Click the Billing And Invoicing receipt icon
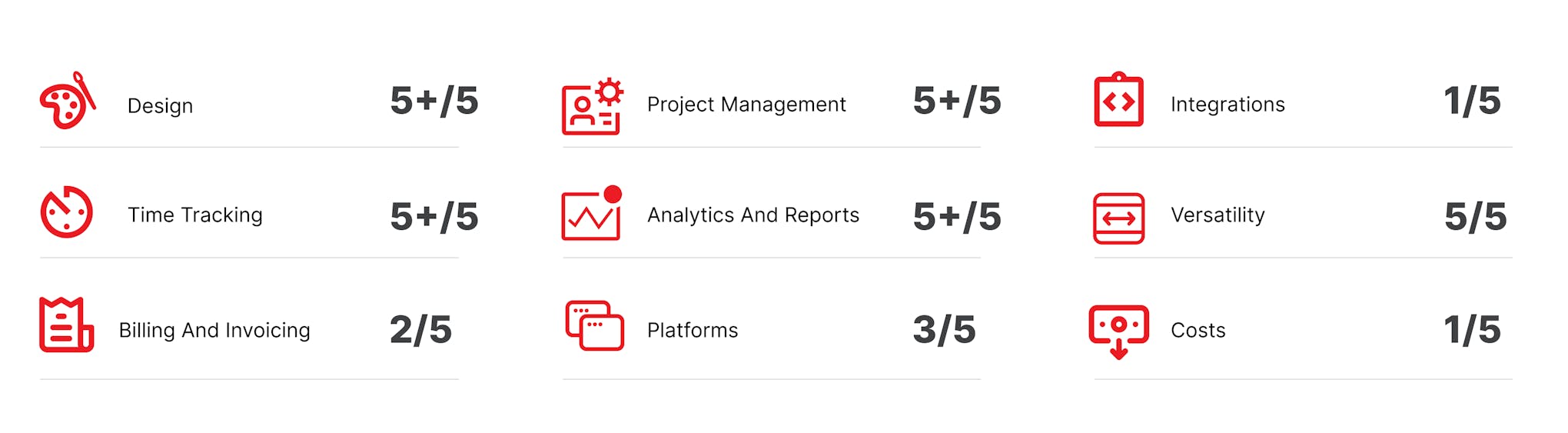Screen dimensions: 1568x433 (66, 325)
